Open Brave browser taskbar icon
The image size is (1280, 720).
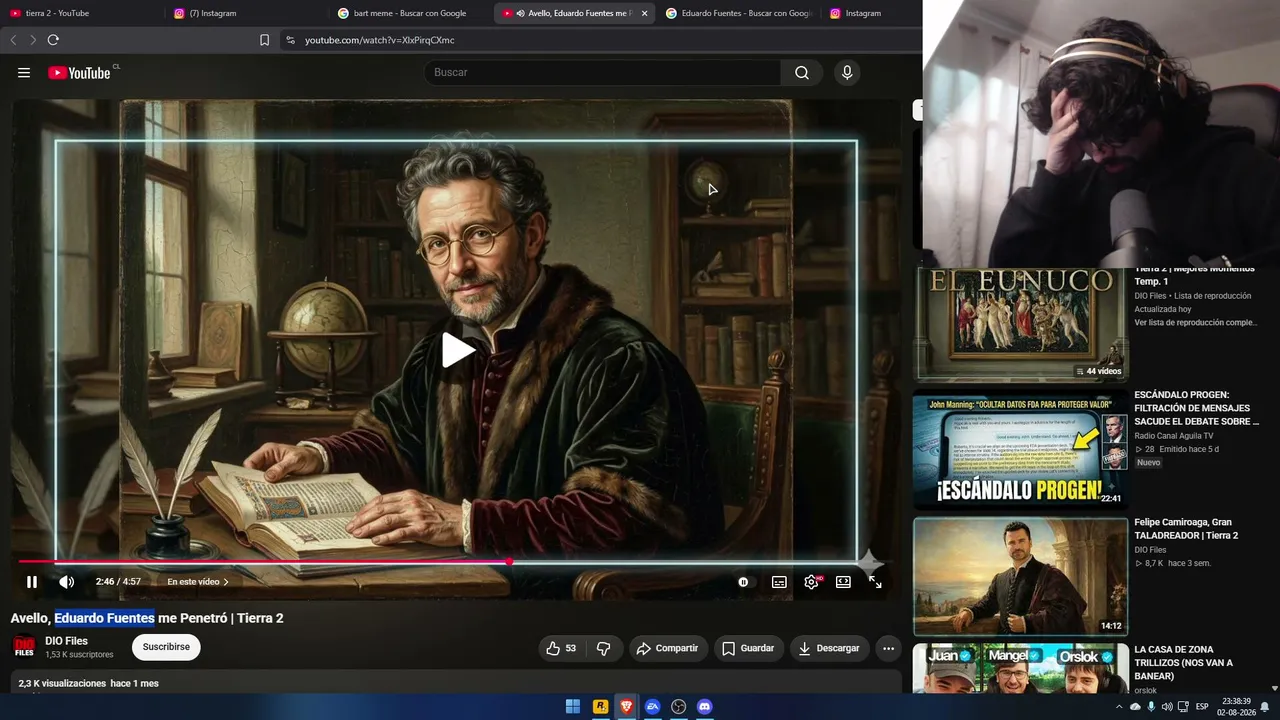tap(626, 707)
